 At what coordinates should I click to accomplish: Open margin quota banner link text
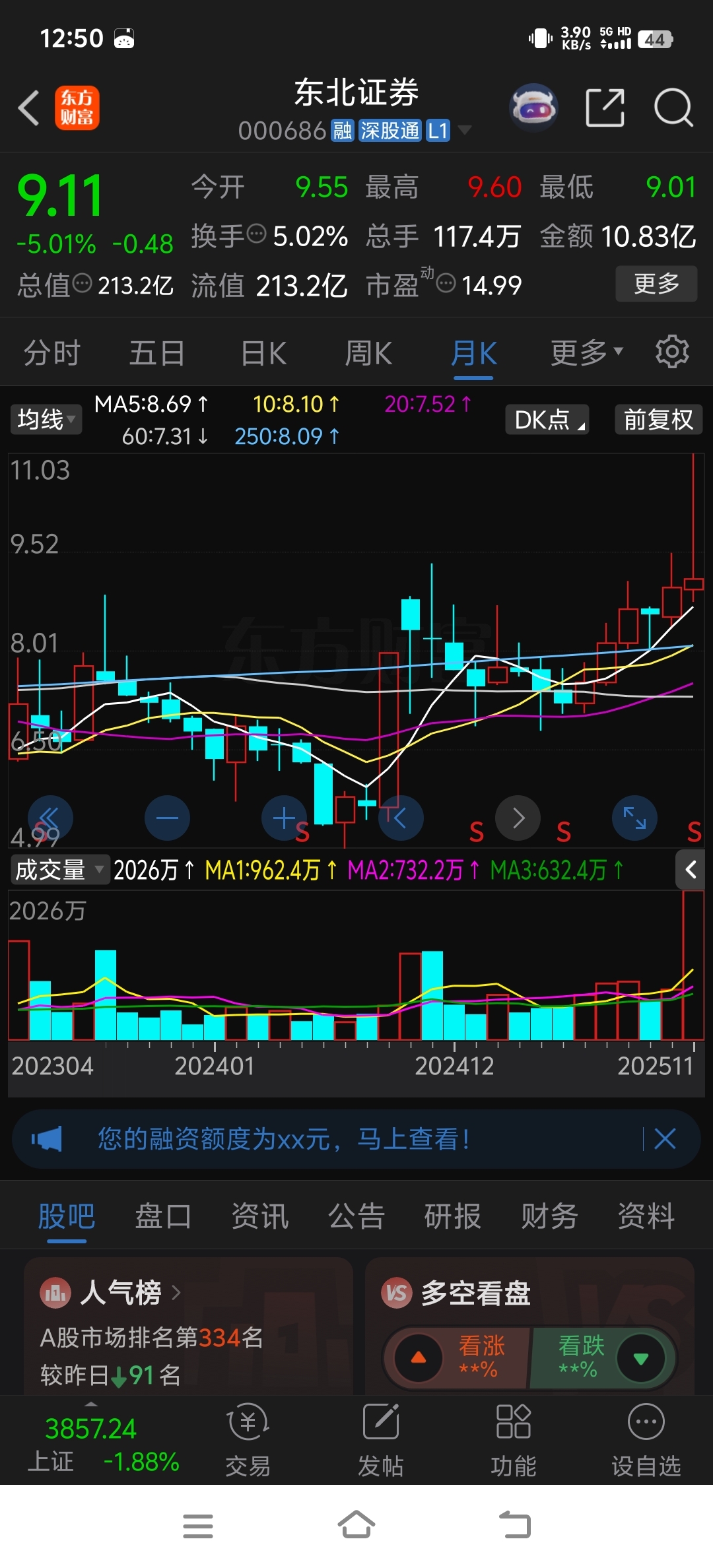(x=284, y=1139)
